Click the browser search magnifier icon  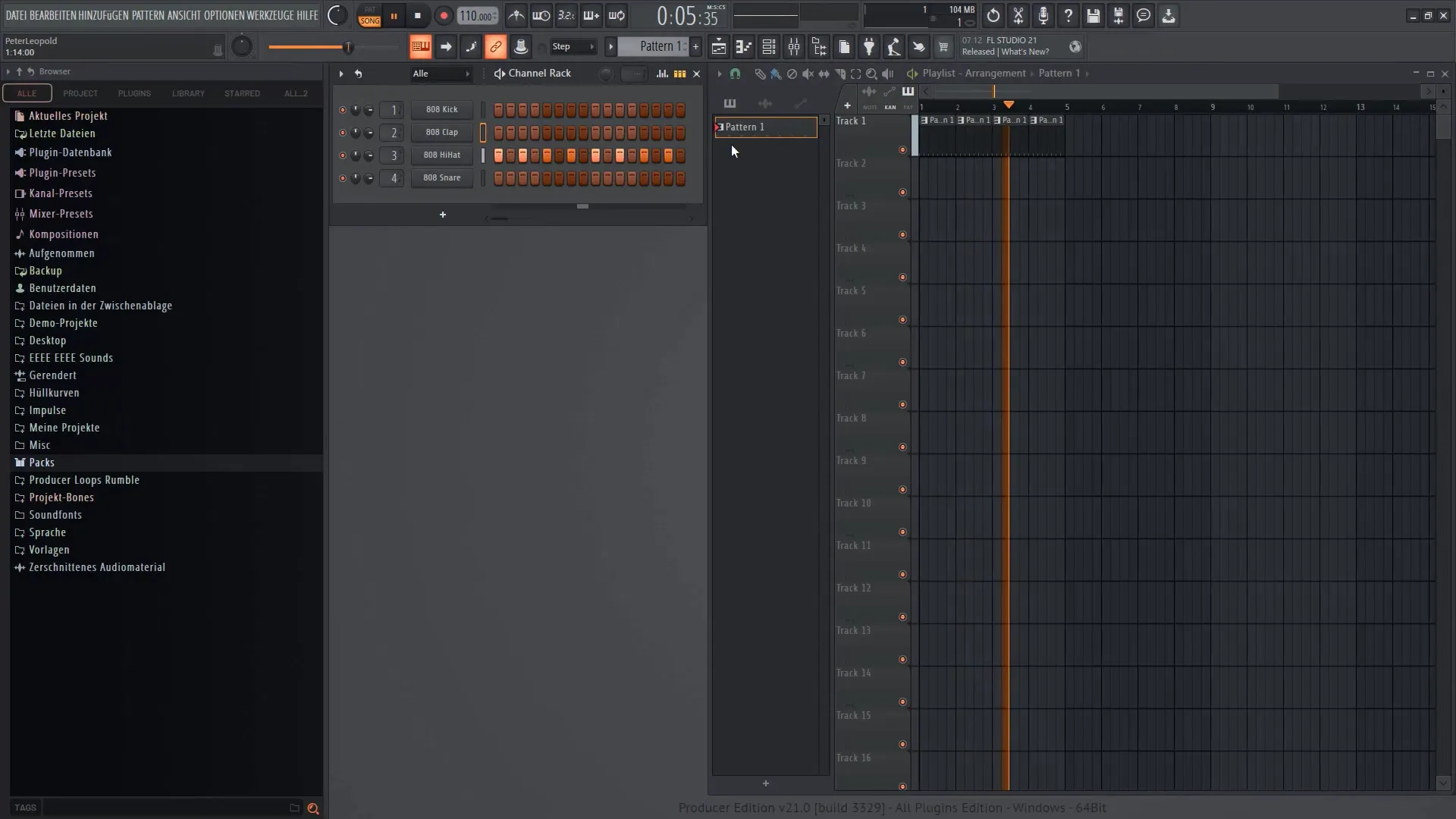pyautogui.click(x=312, y=808)
